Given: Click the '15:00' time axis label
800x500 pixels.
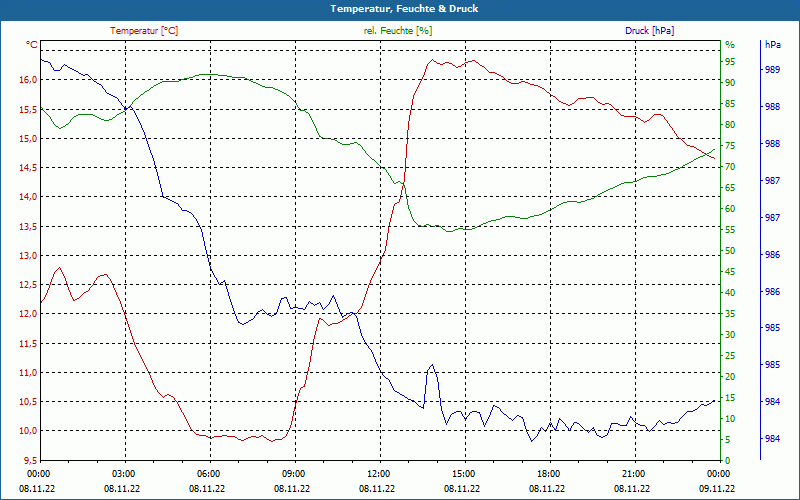Looking at the screenshot, I should pyautogui.click(x=465, y=473).
